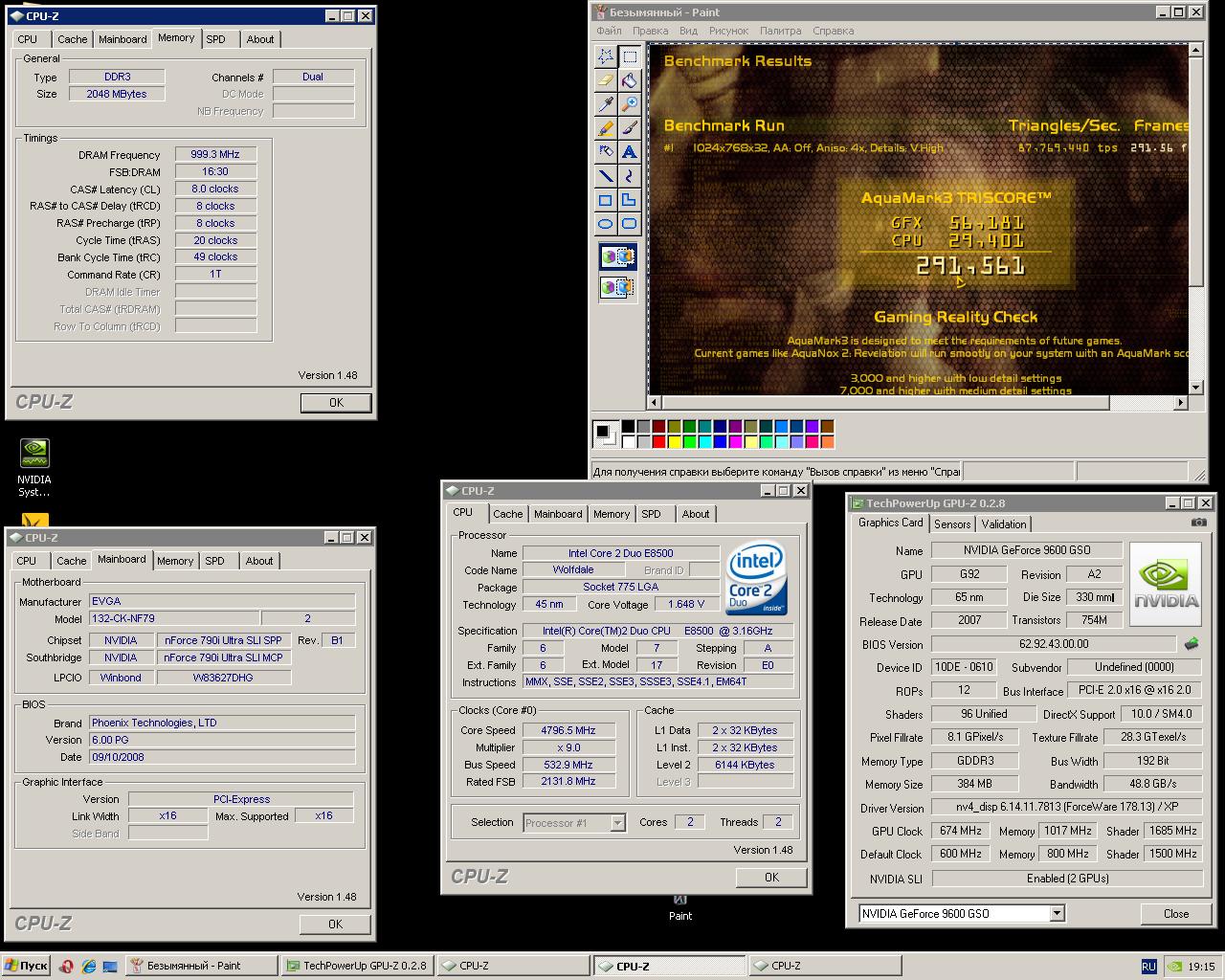Click the DRAM Frequency 999.3 MHz value
Image resolution: width=1225 pixels, height=980 pixels.
click(x=215, y=154)
